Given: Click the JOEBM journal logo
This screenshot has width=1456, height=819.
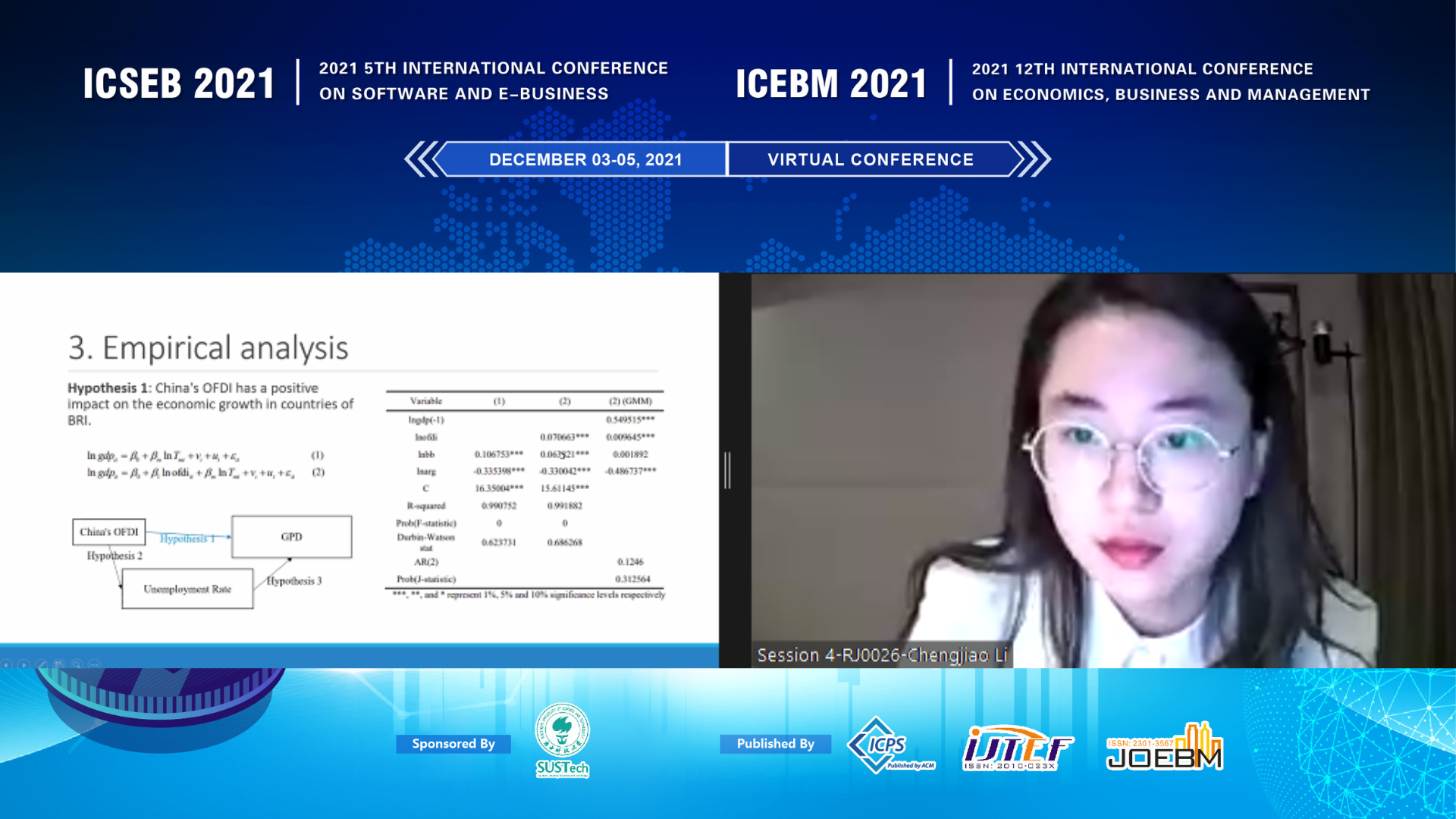Looking at the screenshot, I should (x=1165, y=747).
